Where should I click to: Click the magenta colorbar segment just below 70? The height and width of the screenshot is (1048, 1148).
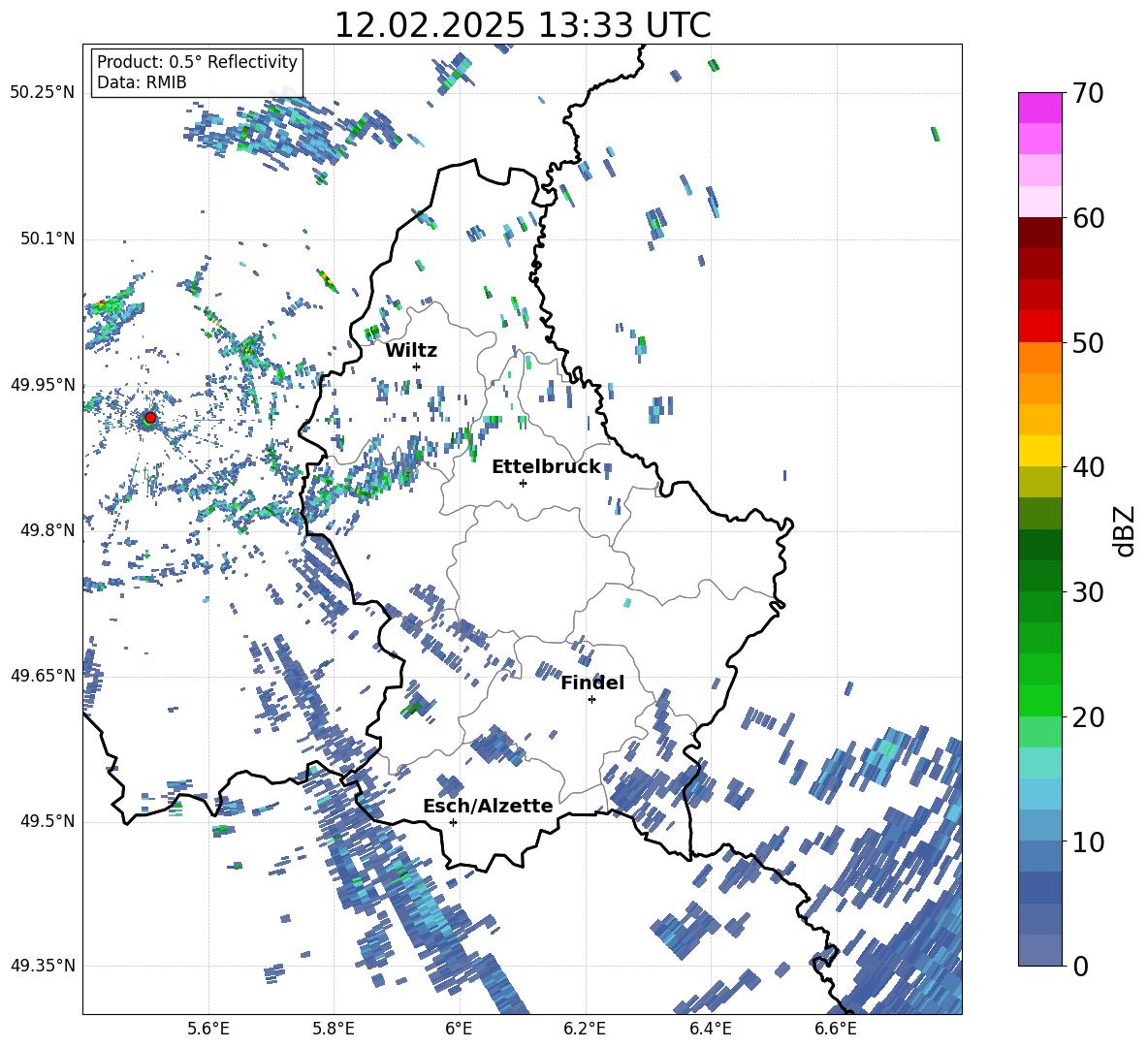[1039, 108]
